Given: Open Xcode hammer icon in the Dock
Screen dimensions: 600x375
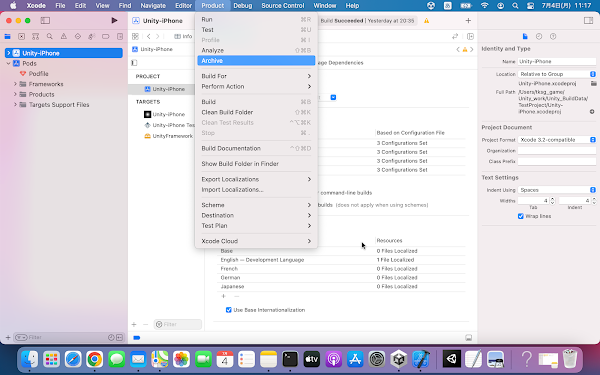Looking at the screenshot, I should tap(421, 359).
